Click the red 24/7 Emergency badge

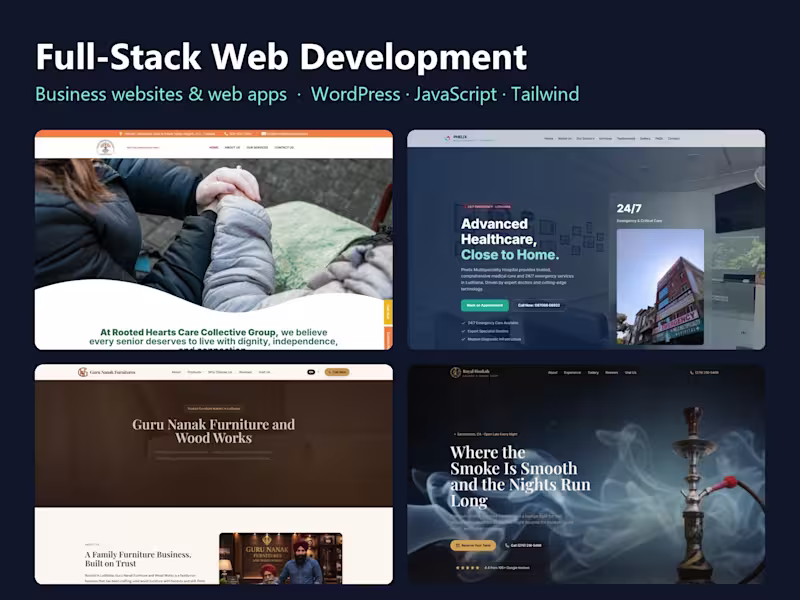(487, 207)
